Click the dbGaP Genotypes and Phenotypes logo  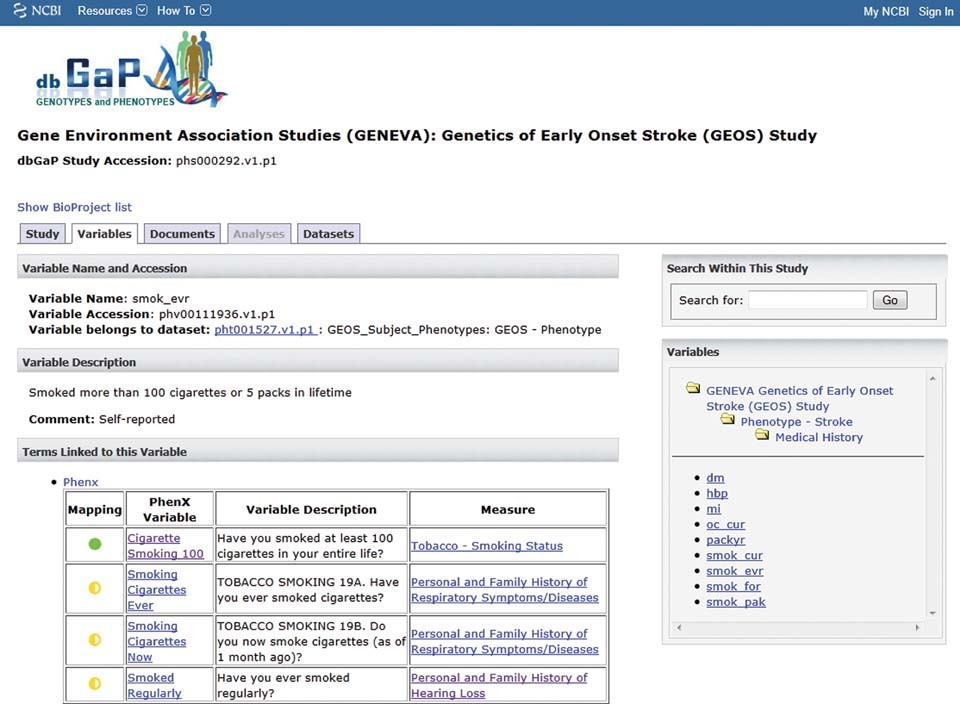pyautogui.click(x=131, y=70)
